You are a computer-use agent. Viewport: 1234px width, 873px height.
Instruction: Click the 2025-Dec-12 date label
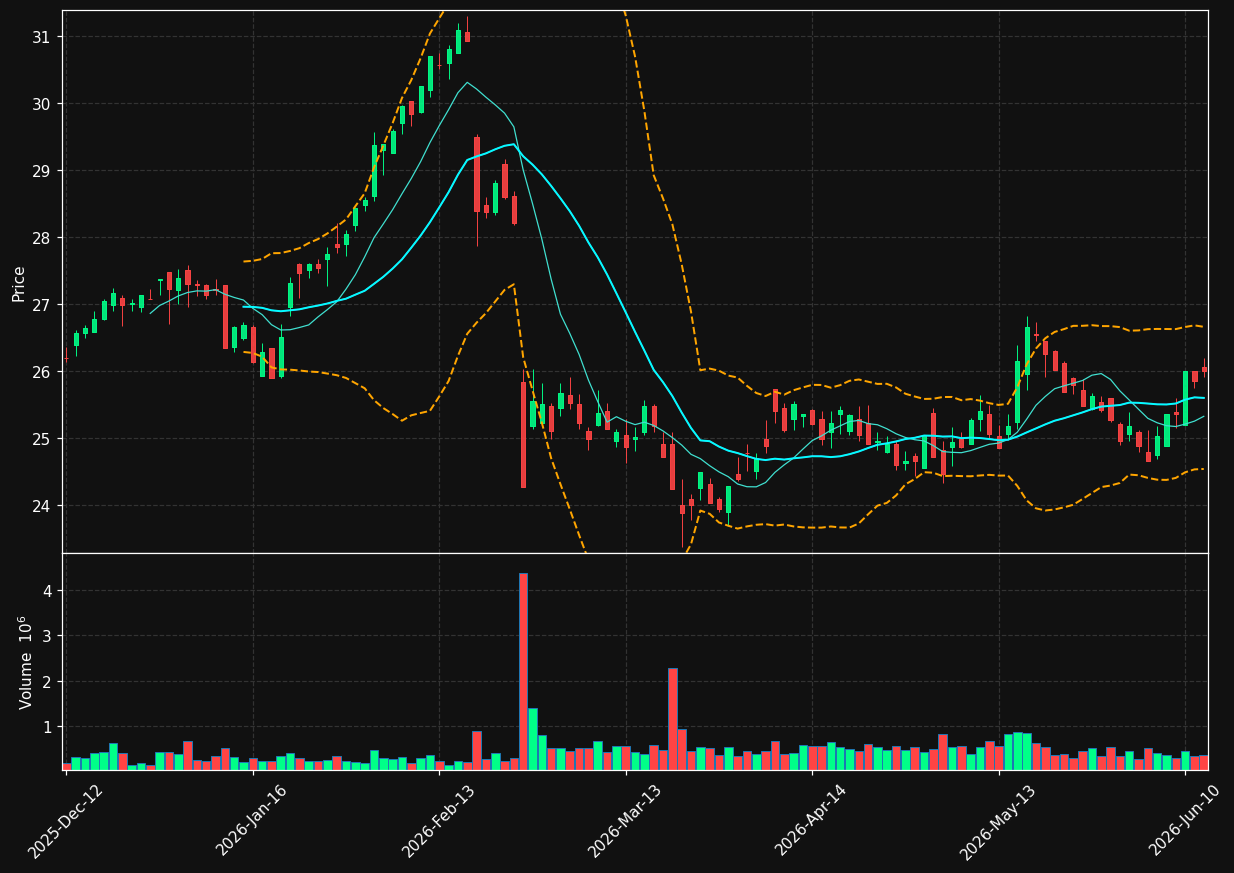click(65, 820)
